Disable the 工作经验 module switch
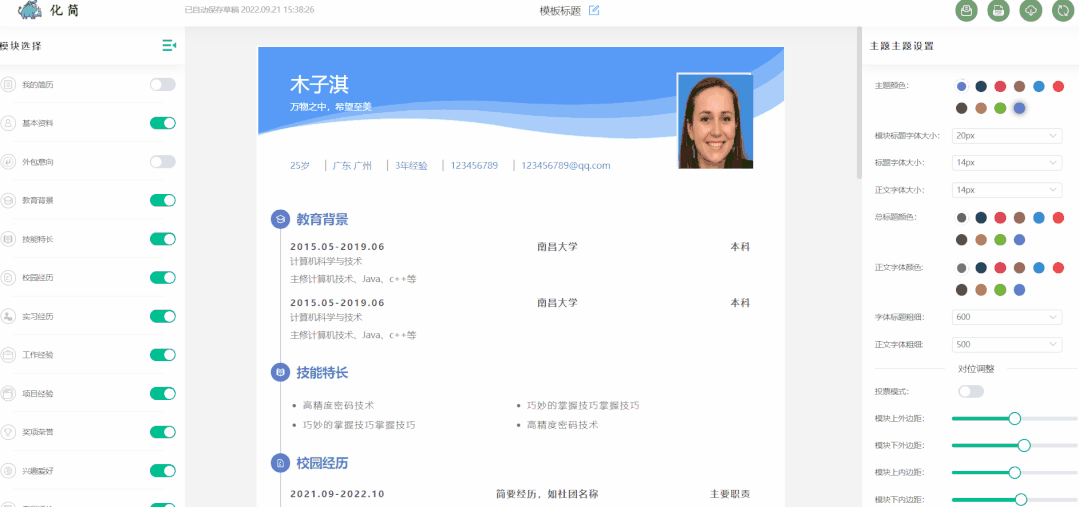 pos(163,355)
